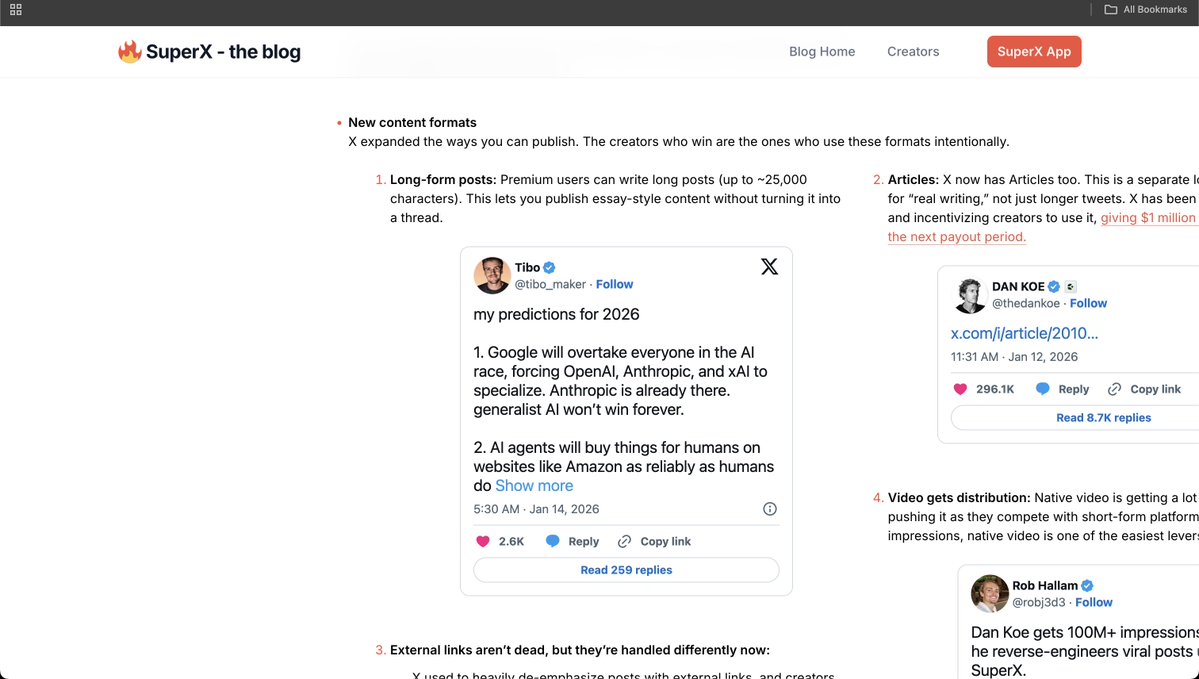Click DAN KOE's verified badge
1199x679 pixels.
(1054, 287)
